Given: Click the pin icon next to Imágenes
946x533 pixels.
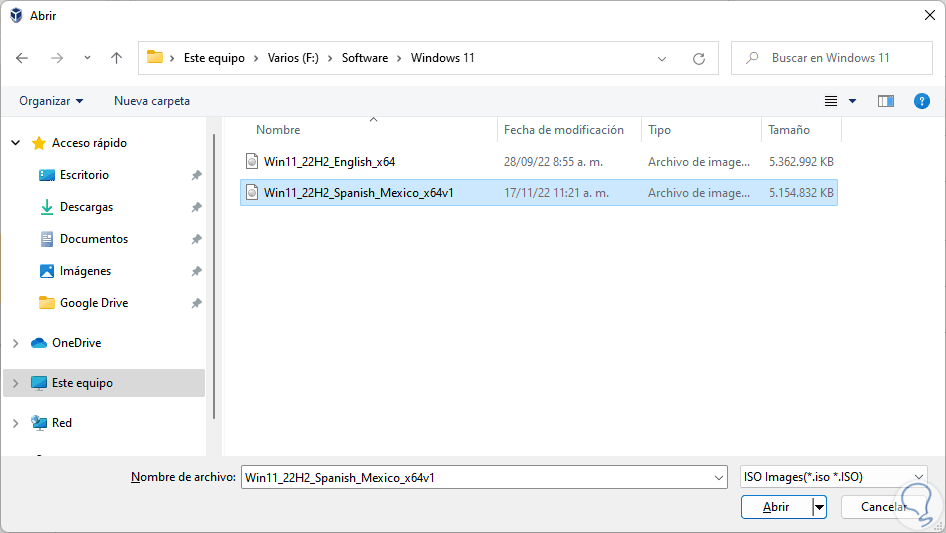Looking at the screenshot, I should pyautogui.click(x=196, y=271).
